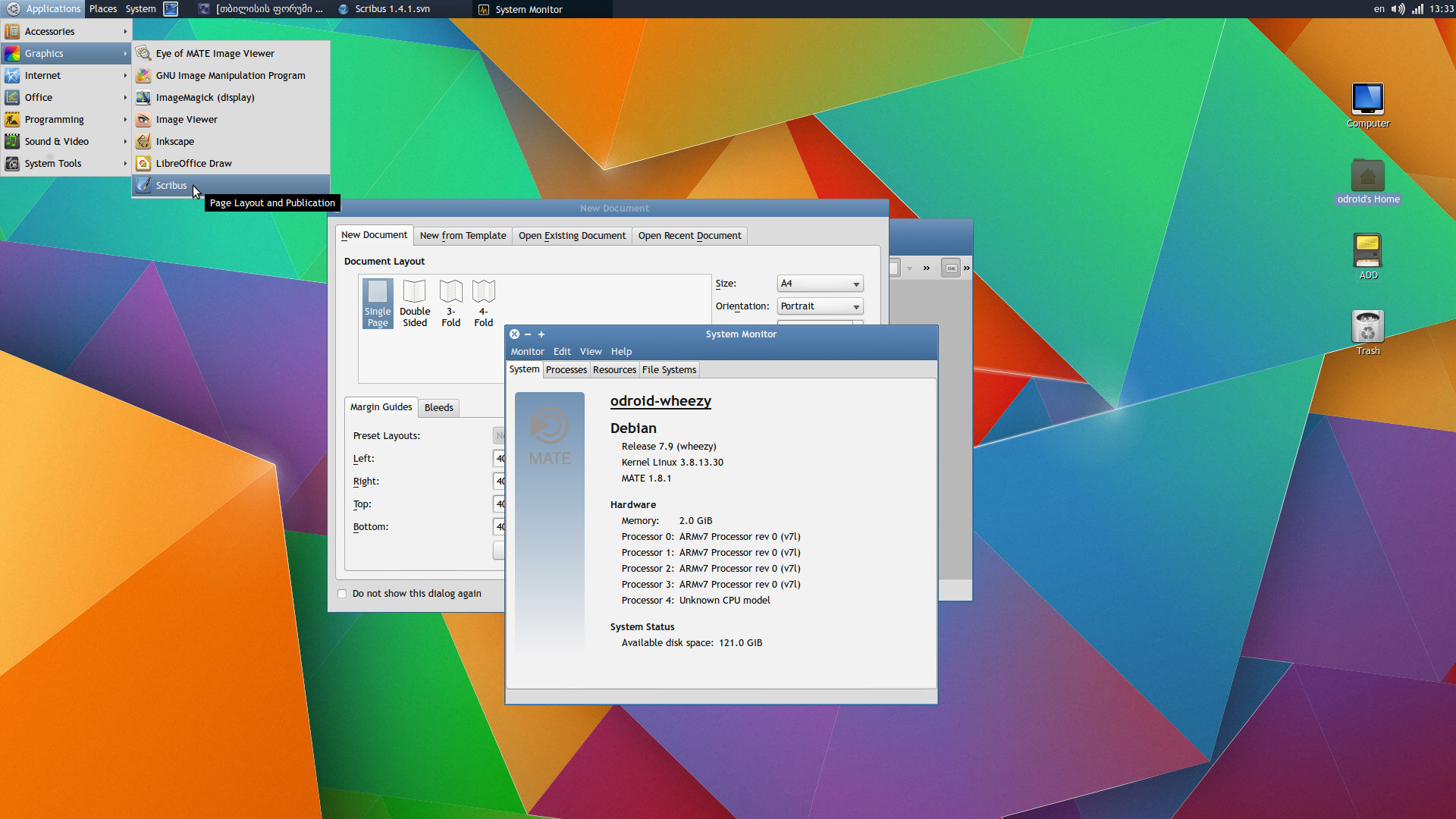The image size is (1456, 819).
Task: Click the volume icon in panel
Action: click(x=1398, y=9)
